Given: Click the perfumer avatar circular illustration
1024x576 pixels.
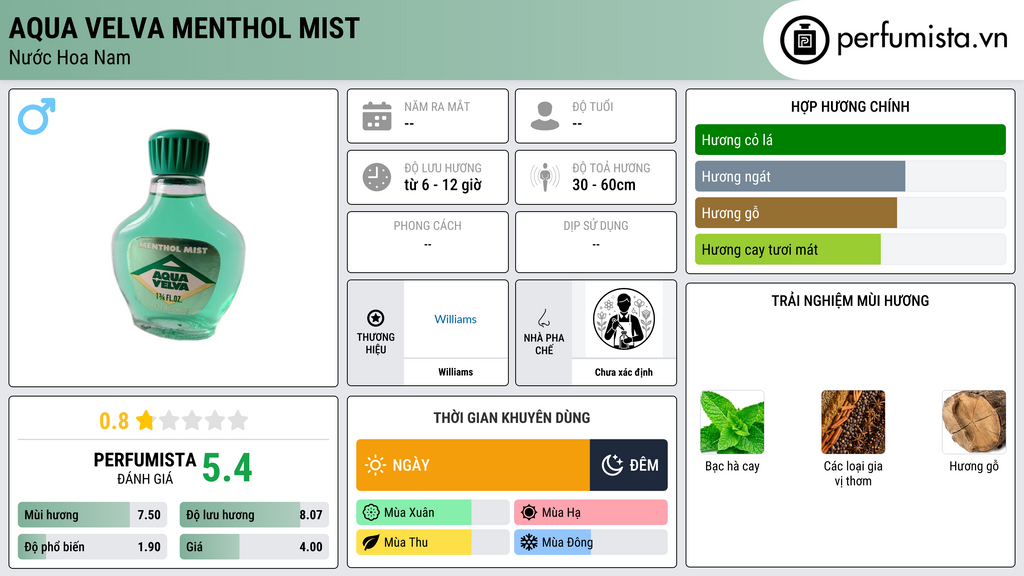Looking at the screenshot, I should [624, 319].
